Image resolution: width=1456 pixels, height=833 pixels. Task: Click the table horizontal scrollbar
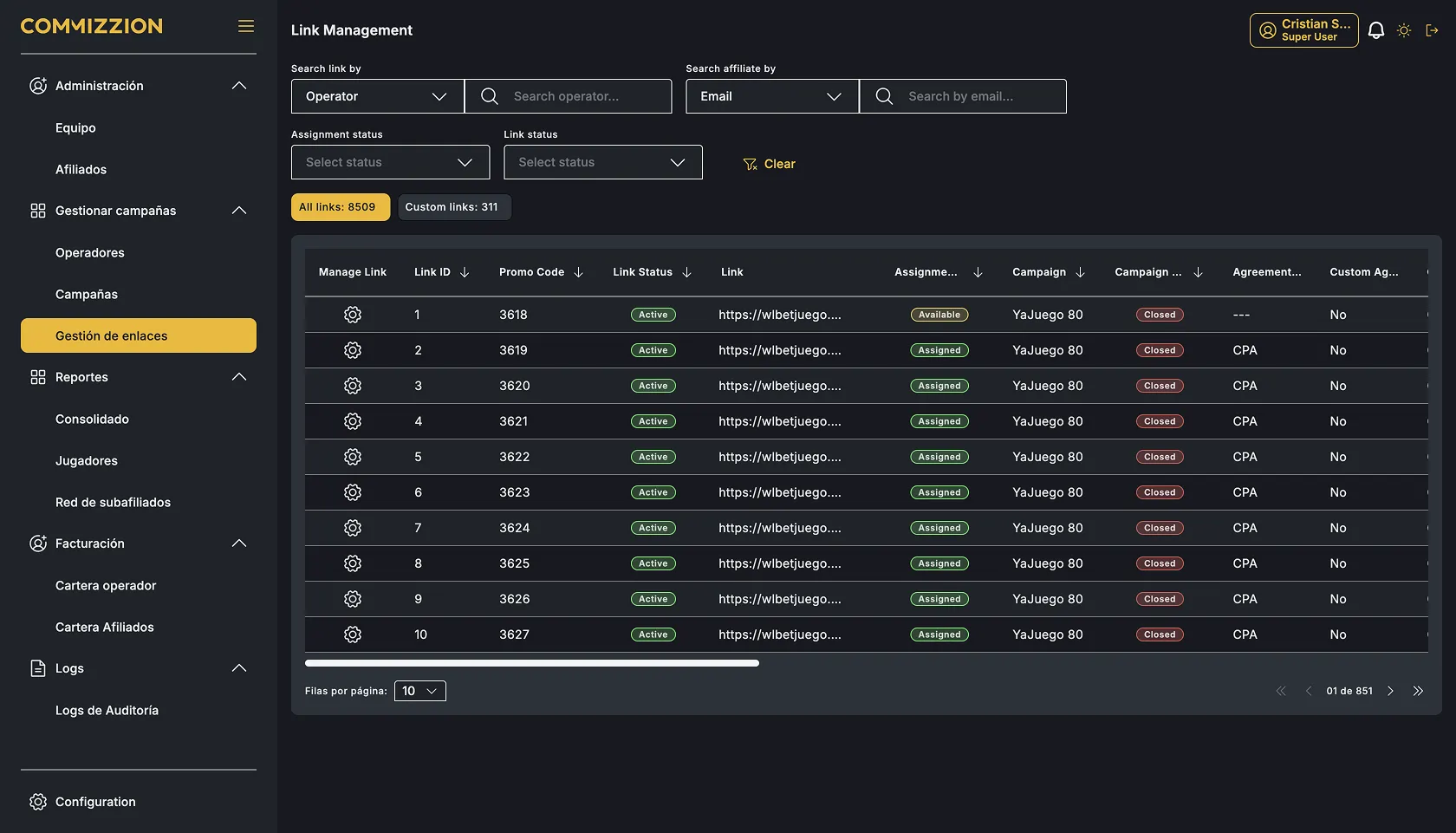pyautogui.click(x=532, y=663)
